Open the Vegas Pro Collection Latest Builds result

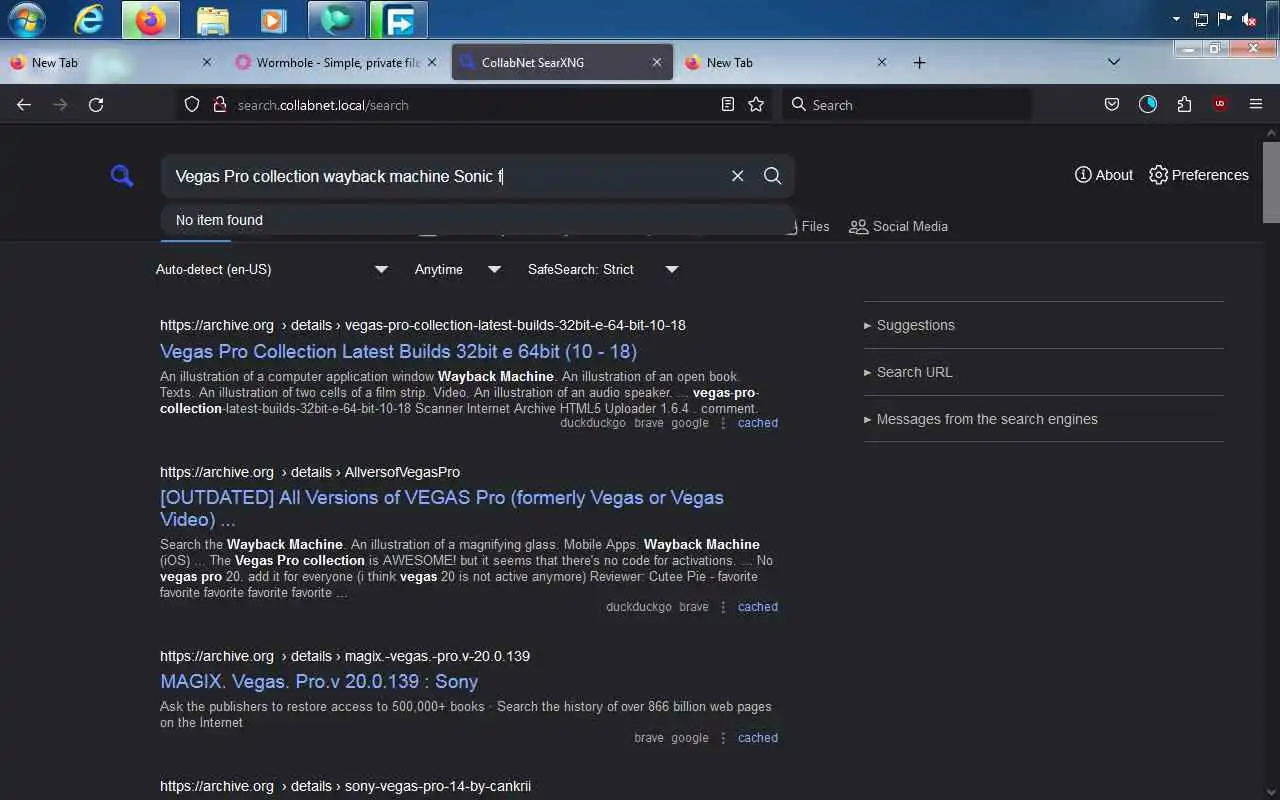click(x=398, y=351)
